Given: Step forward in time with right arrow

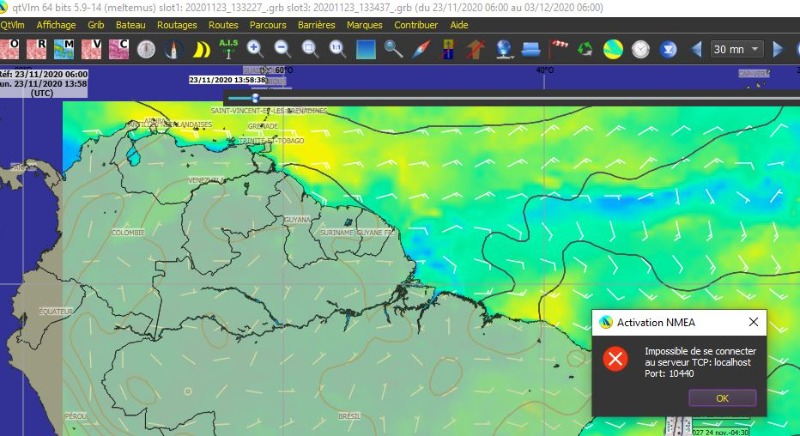Looking at the screenshot, I should [778, 49].
